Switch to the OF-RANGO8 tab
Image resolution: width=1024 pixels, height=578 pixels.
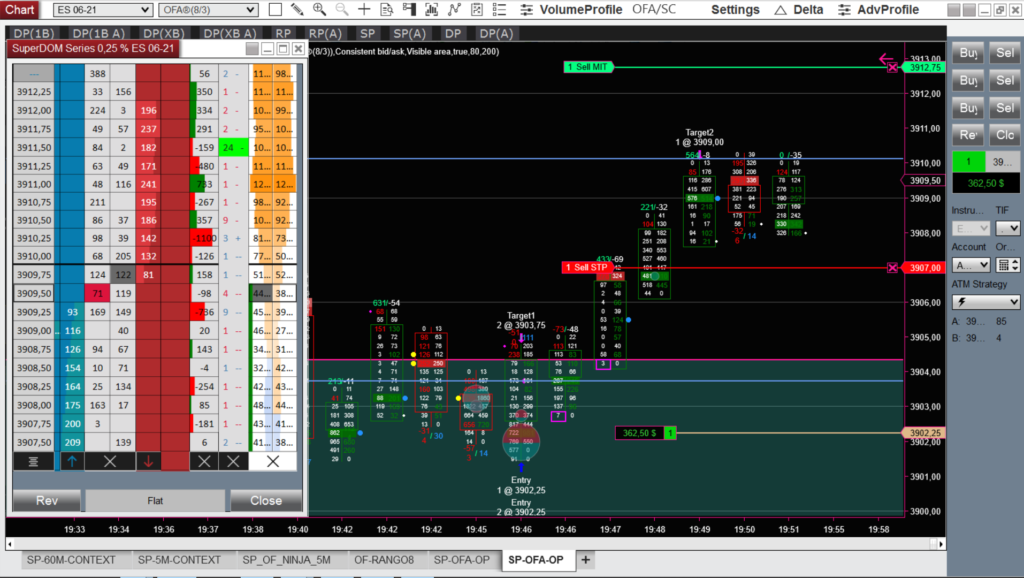[x=384, y=560]
